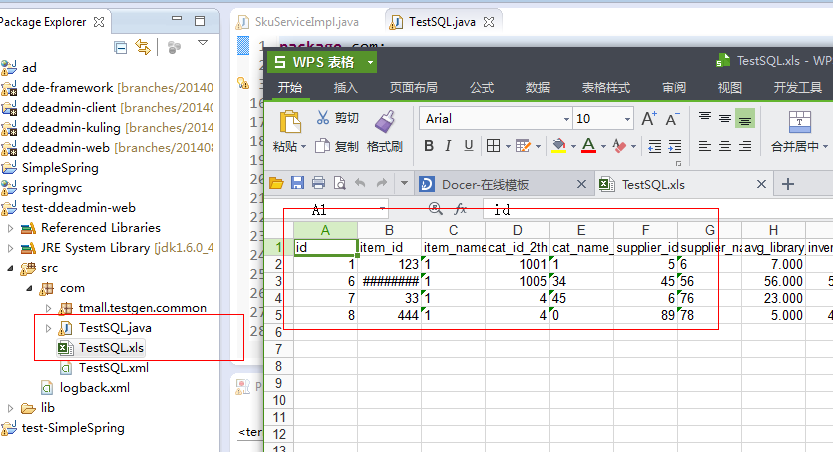Image resolution: width=833 pixels, height=452 pixels.
Task: Switch to the 插入 (Insert) ribbon tab
Action: 345,88
